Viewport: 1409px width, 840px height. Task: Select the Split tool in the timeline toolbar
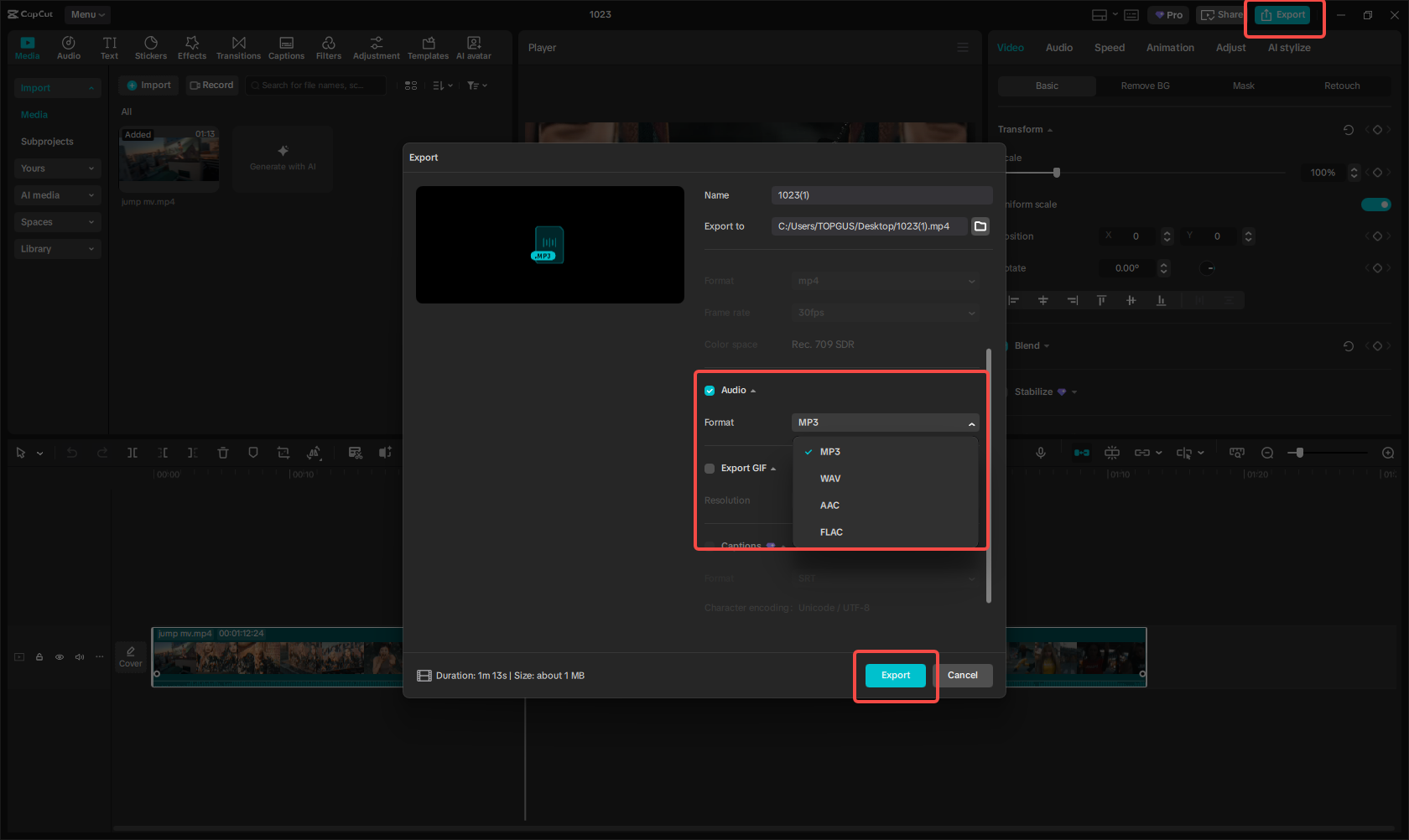133,453
